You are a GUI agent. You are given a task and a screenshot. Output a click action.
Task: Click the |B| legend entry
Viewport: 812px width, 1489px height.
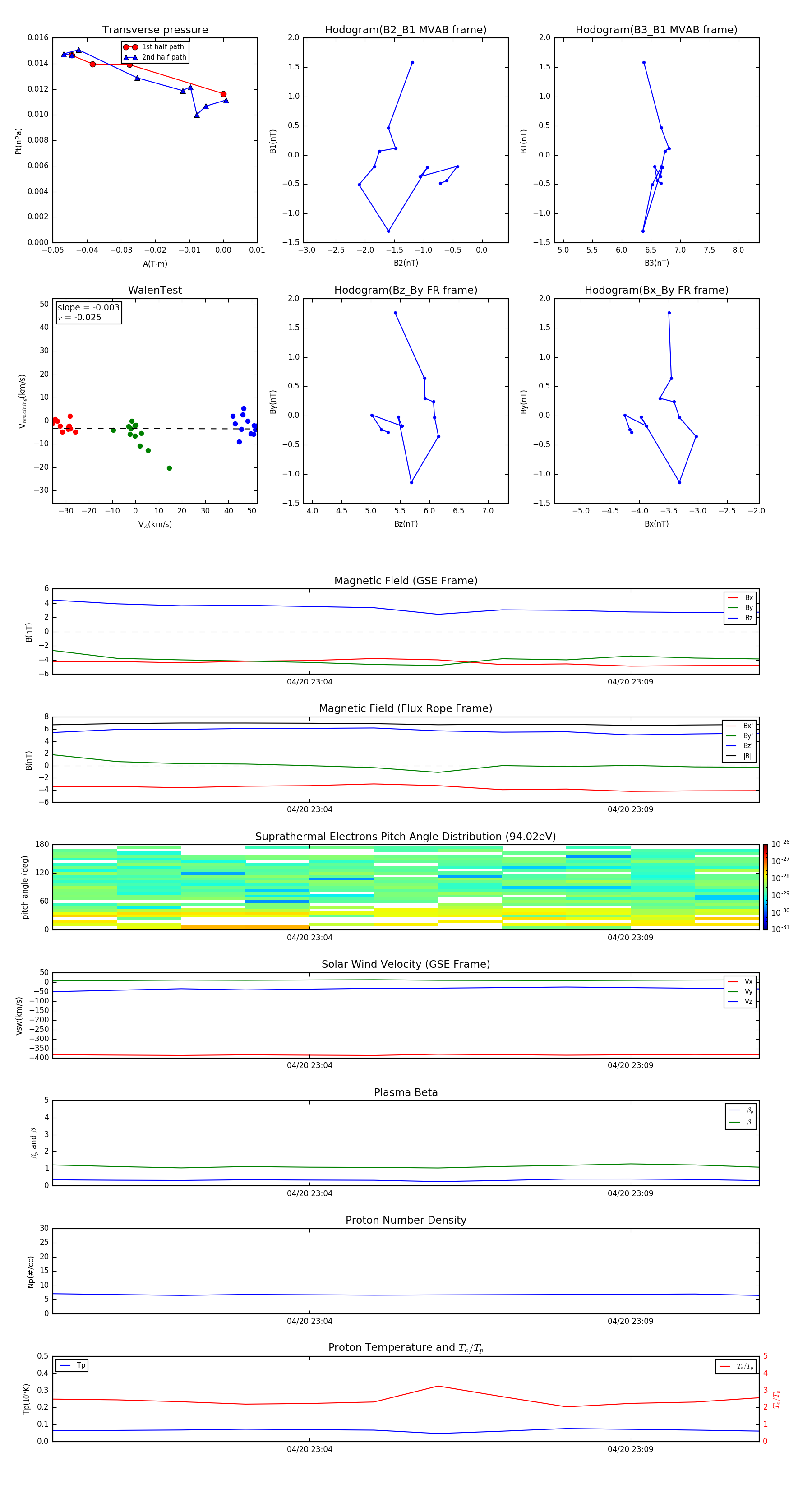pyautogui.click(x=739, y=756)
